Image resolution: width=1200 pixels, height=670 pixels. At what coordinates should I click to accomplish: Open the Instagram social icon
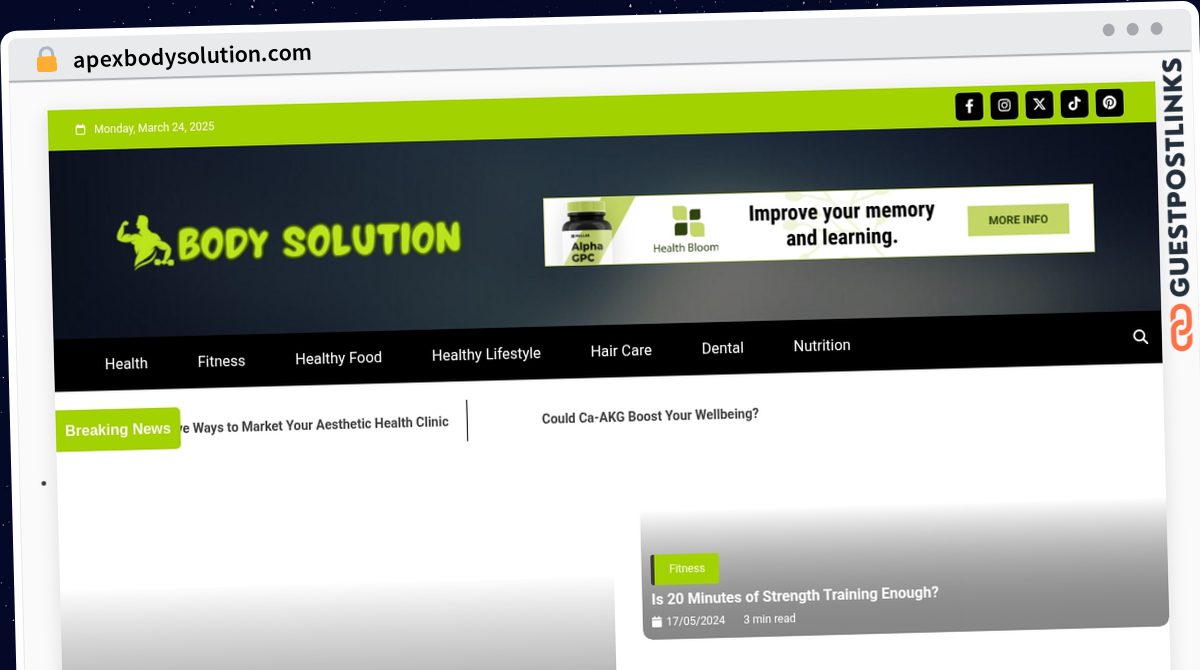coord(1004,105)
